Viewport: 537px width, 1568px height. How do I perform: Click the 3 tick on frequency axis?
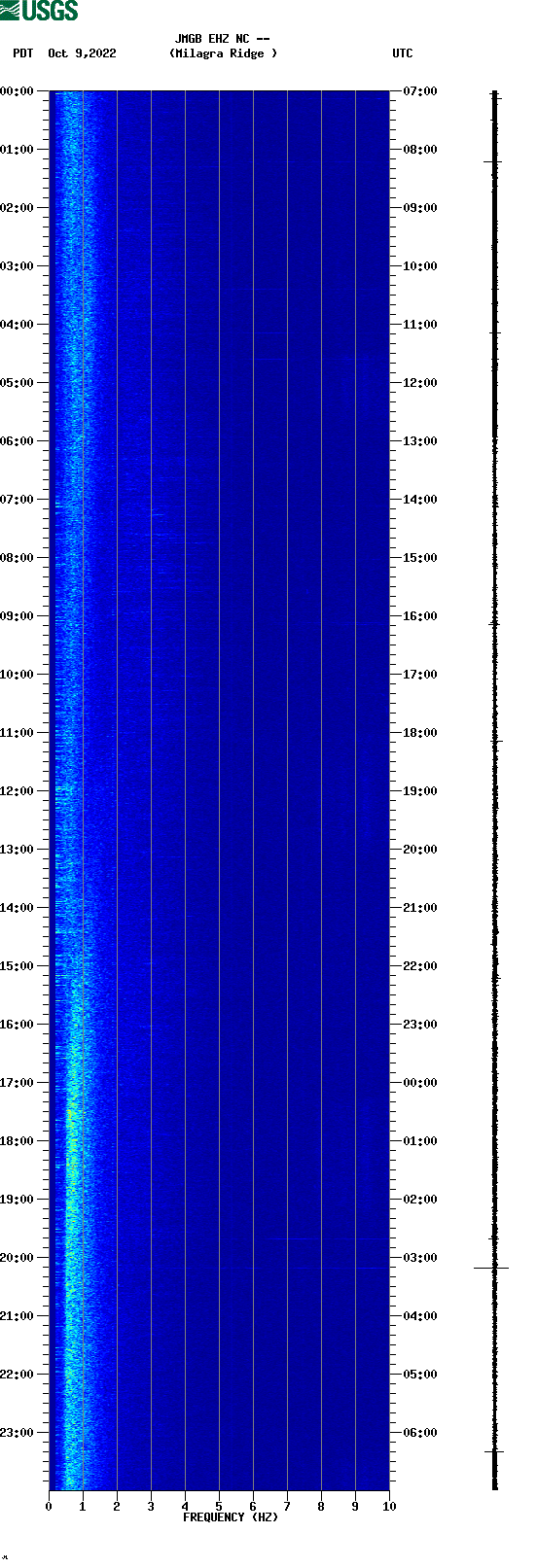coord(151,1507)
